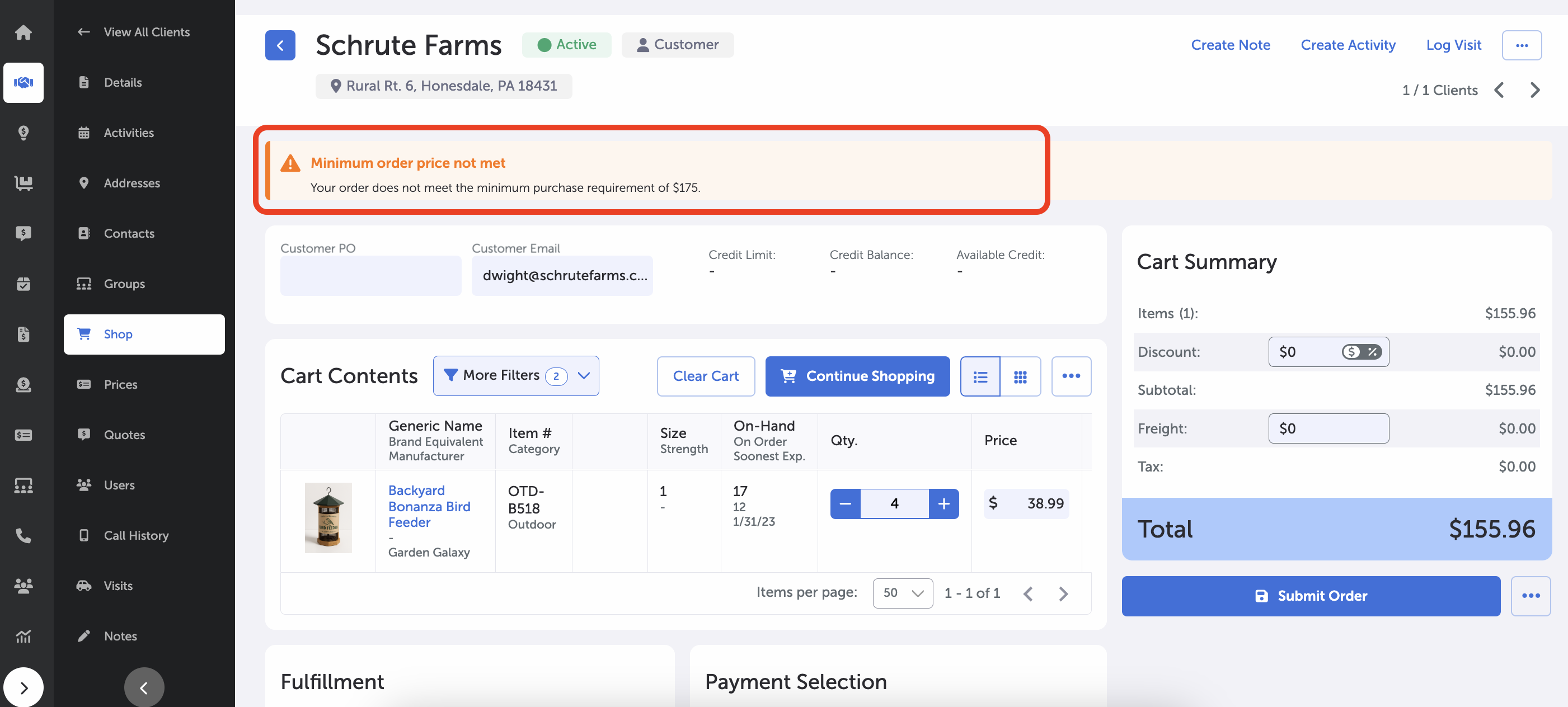Viewport: 1568px width, 707px height.
Task: Click the bird feeder product thumbnail
Action: pyautogui.click(x=328, y=518)
